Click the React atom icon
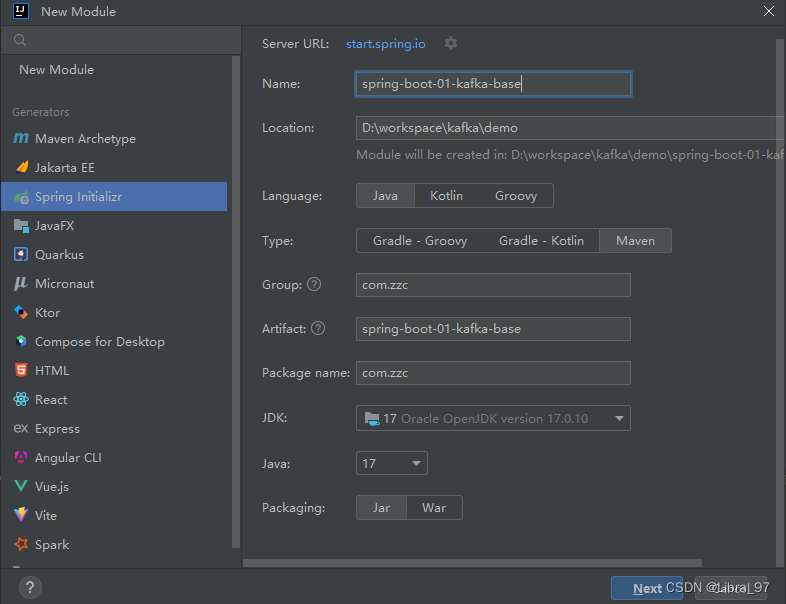The width and height of the screenshot is (786, 604). 21,399
